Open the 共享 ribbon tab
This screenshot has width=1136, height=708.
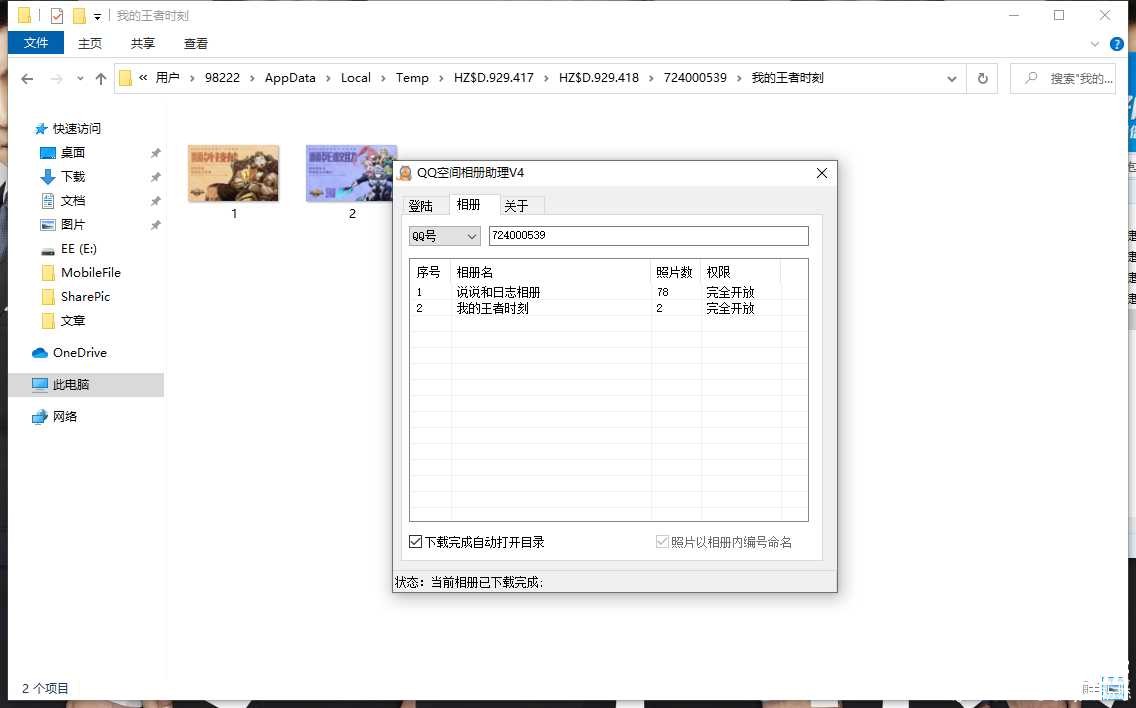(x=143, y=43)
